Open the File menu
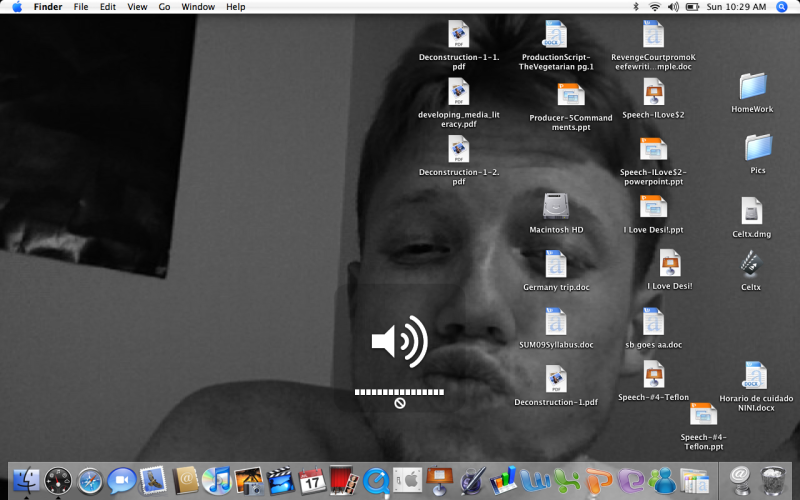 click(80, 7)
